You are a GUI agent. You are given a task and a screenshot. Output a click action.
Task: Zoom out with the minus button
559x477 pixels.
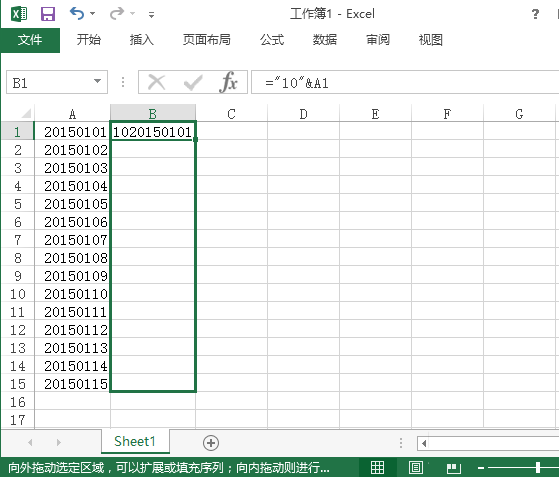481,467
